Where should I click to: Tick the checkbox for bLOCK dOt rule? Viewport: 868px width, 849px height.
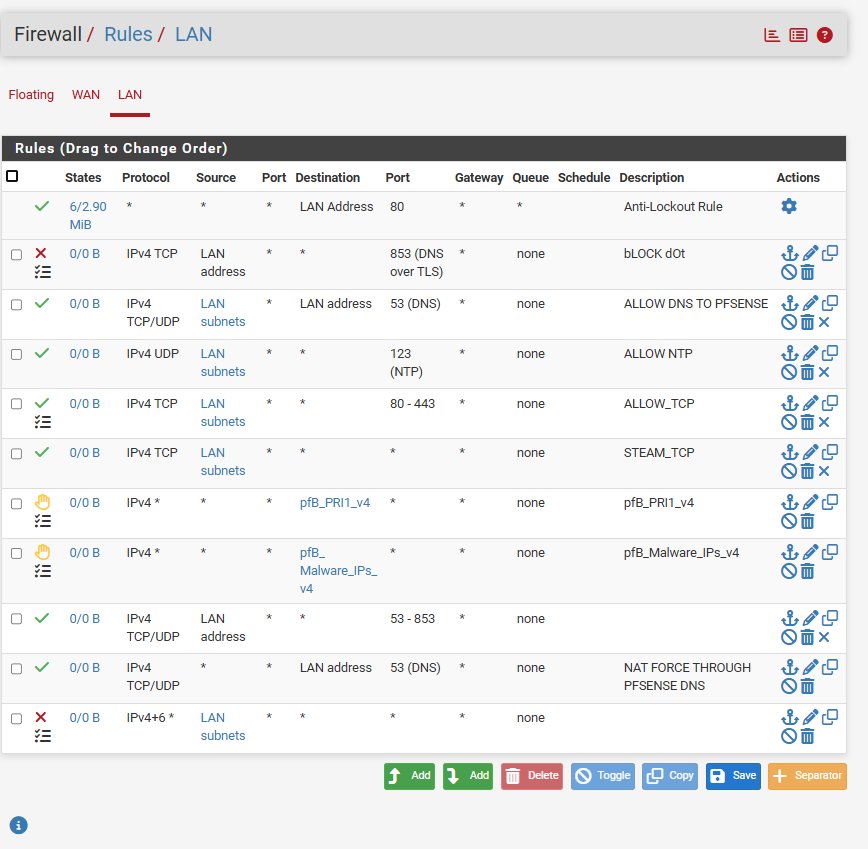[x=17, y=255]
